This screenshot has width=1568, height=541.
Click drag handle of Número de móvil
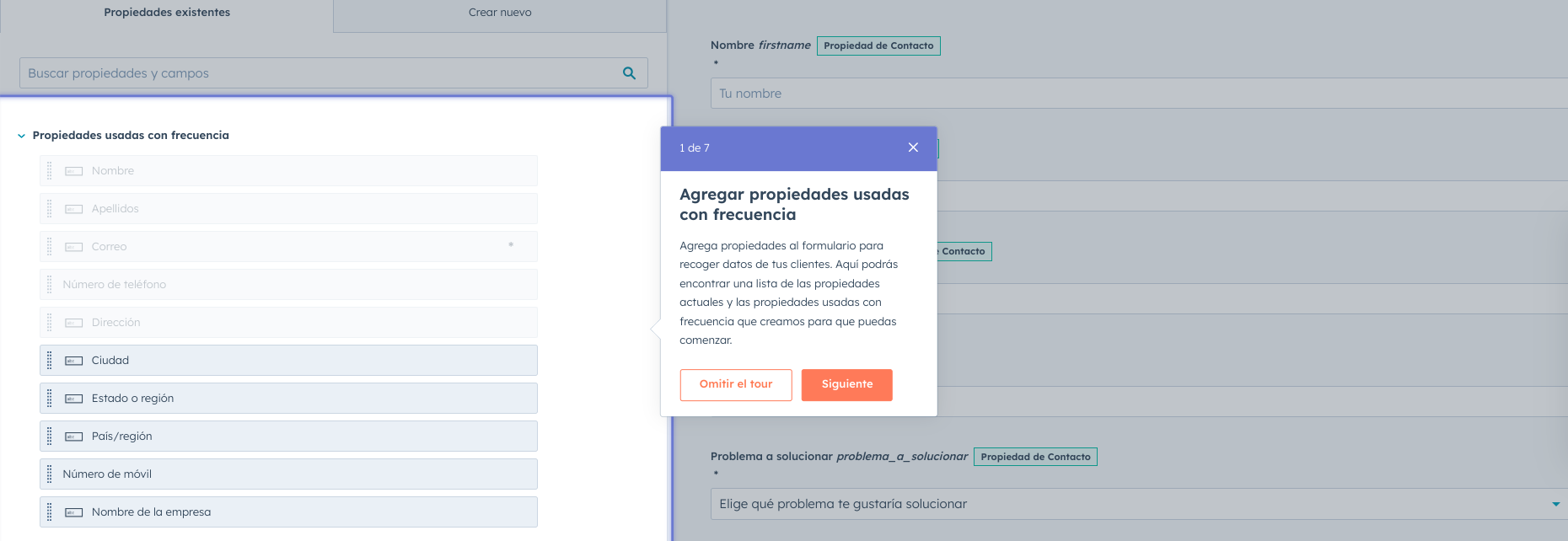pos(49,474)
